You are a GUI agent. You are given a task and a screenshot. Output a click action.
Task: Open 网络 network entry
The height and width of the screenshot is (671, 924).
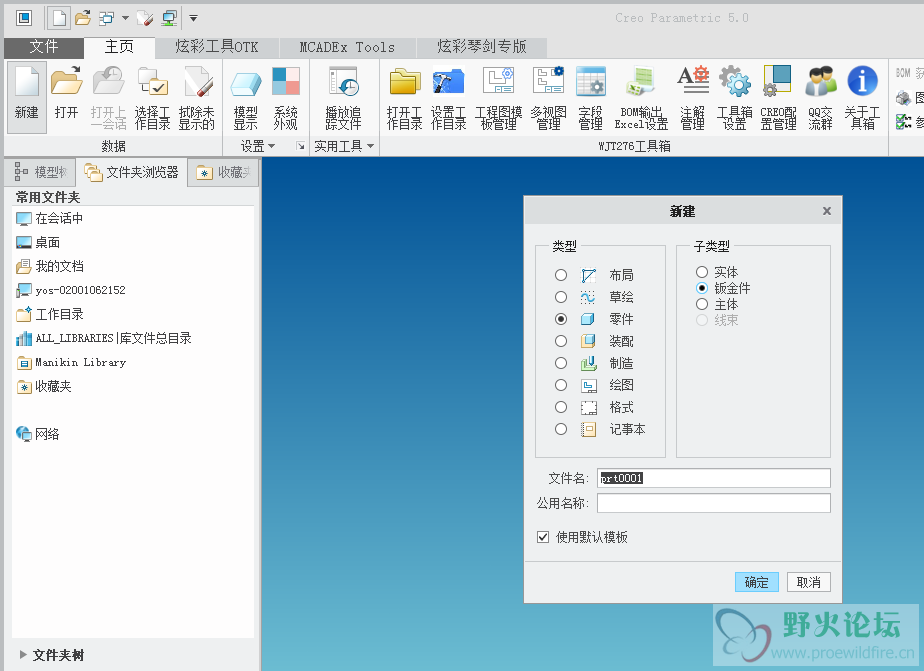(x=38, y=434)
